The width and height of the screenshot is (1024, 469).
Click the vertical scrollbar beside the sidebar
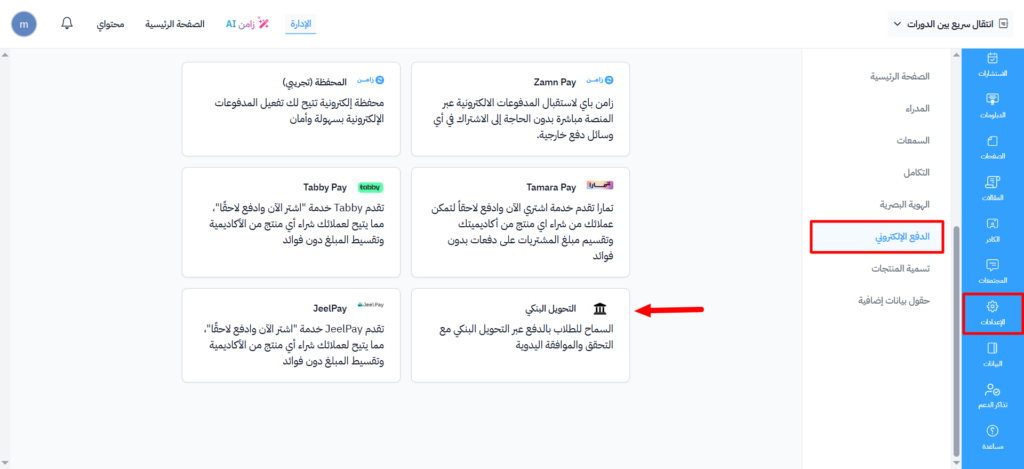pos(956,300)
